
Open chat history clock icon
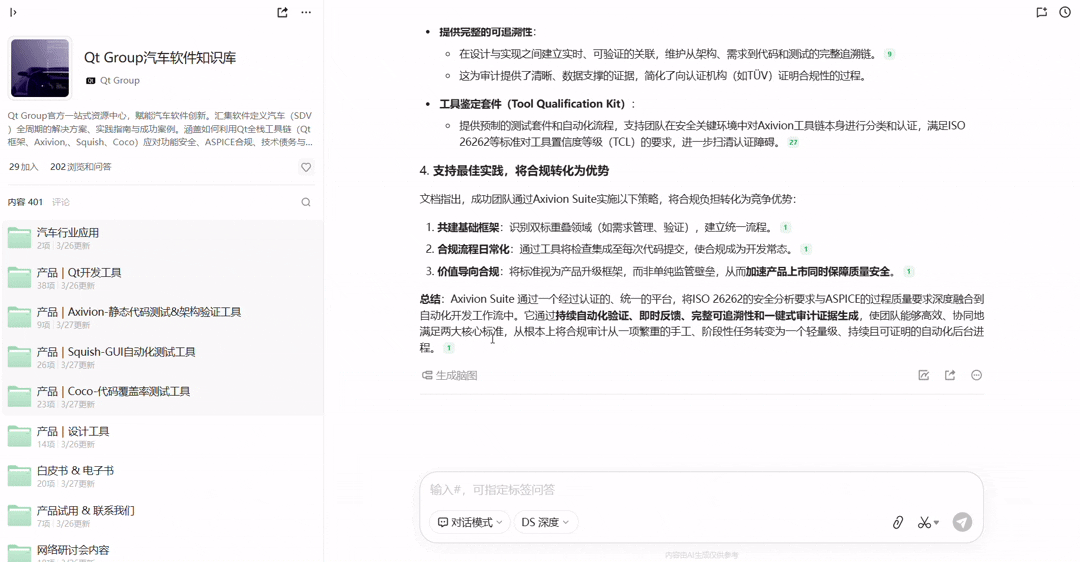pyautogui.click(x=1065, y=12)
